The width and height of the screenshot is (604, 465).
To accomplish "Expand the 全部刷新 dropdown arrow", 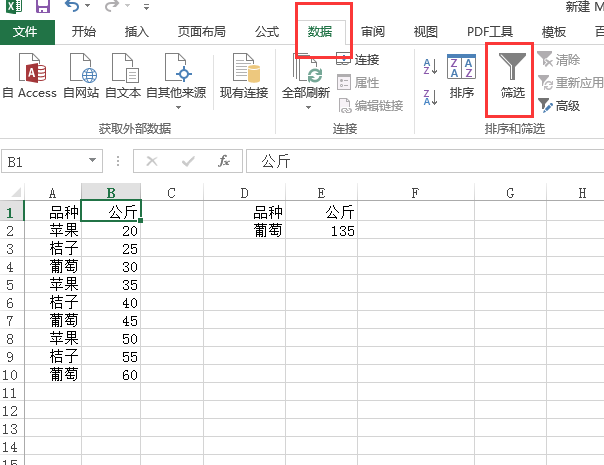I will coord(308,107).
